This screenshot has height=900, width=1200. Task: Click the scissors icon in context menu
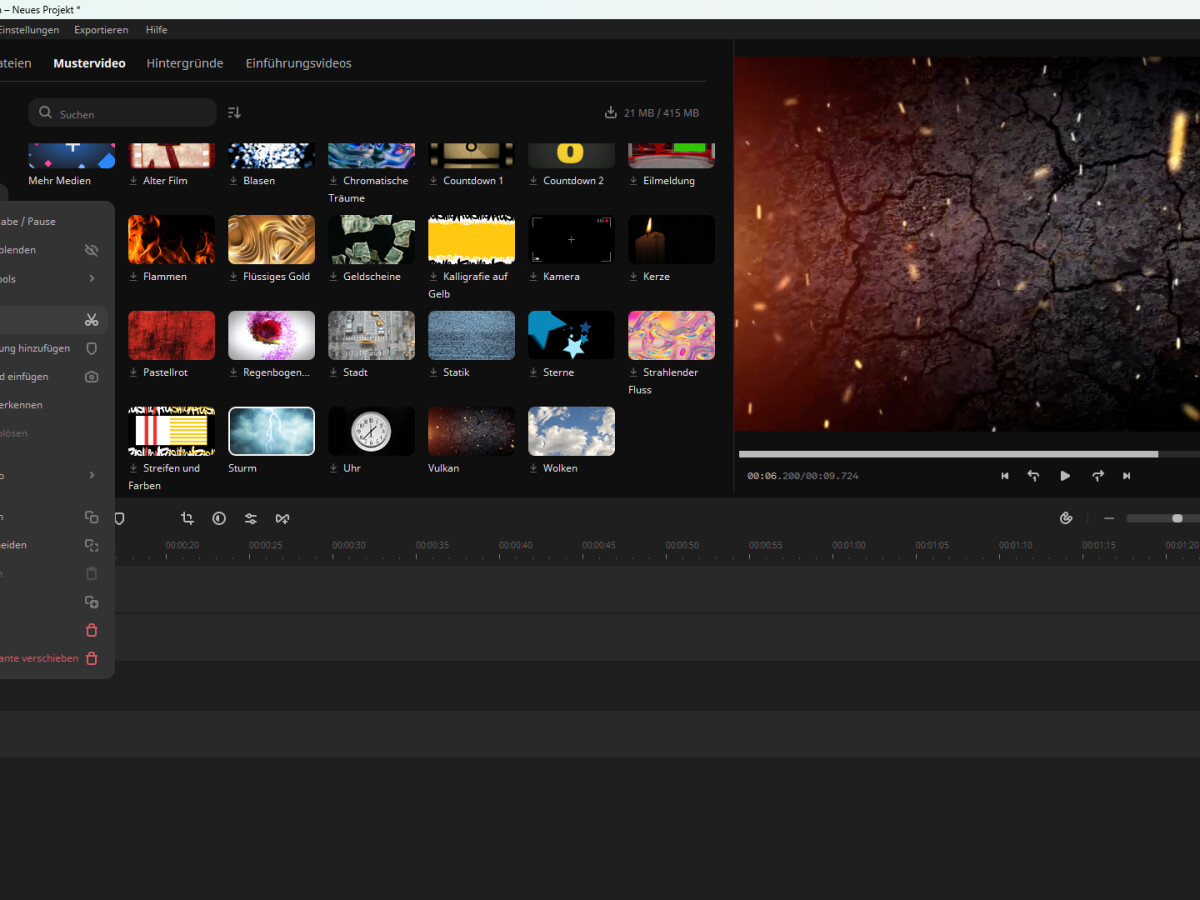tap(92, 320)
